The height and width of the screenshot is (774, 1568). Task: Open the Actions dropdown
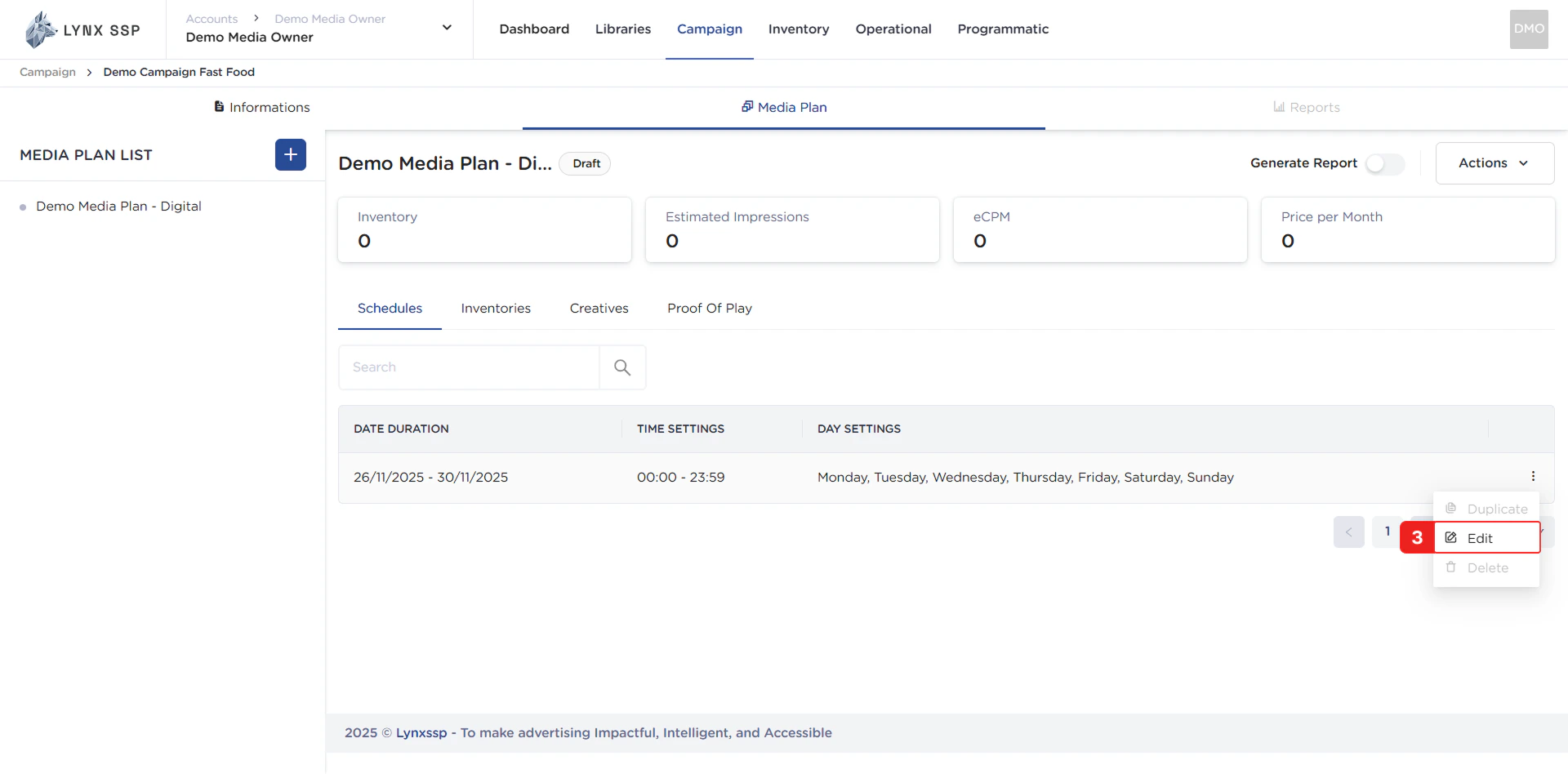(1494, 163)
